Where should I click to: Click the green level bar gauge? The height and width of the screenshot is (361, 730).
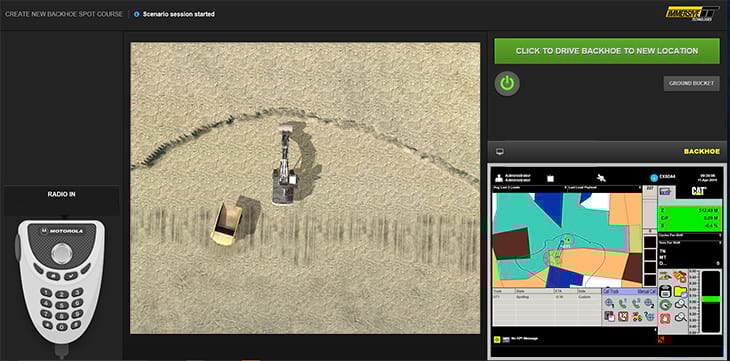[x=711, y=299]
